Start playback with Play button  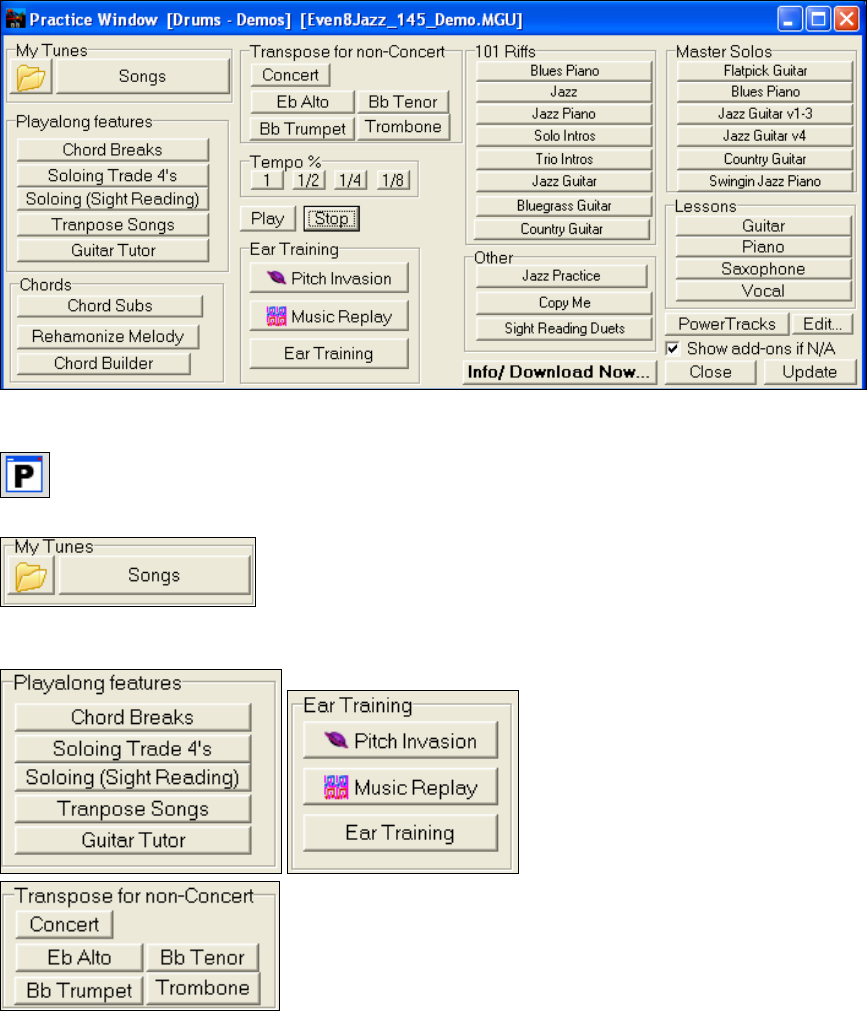tap(268, 219)
